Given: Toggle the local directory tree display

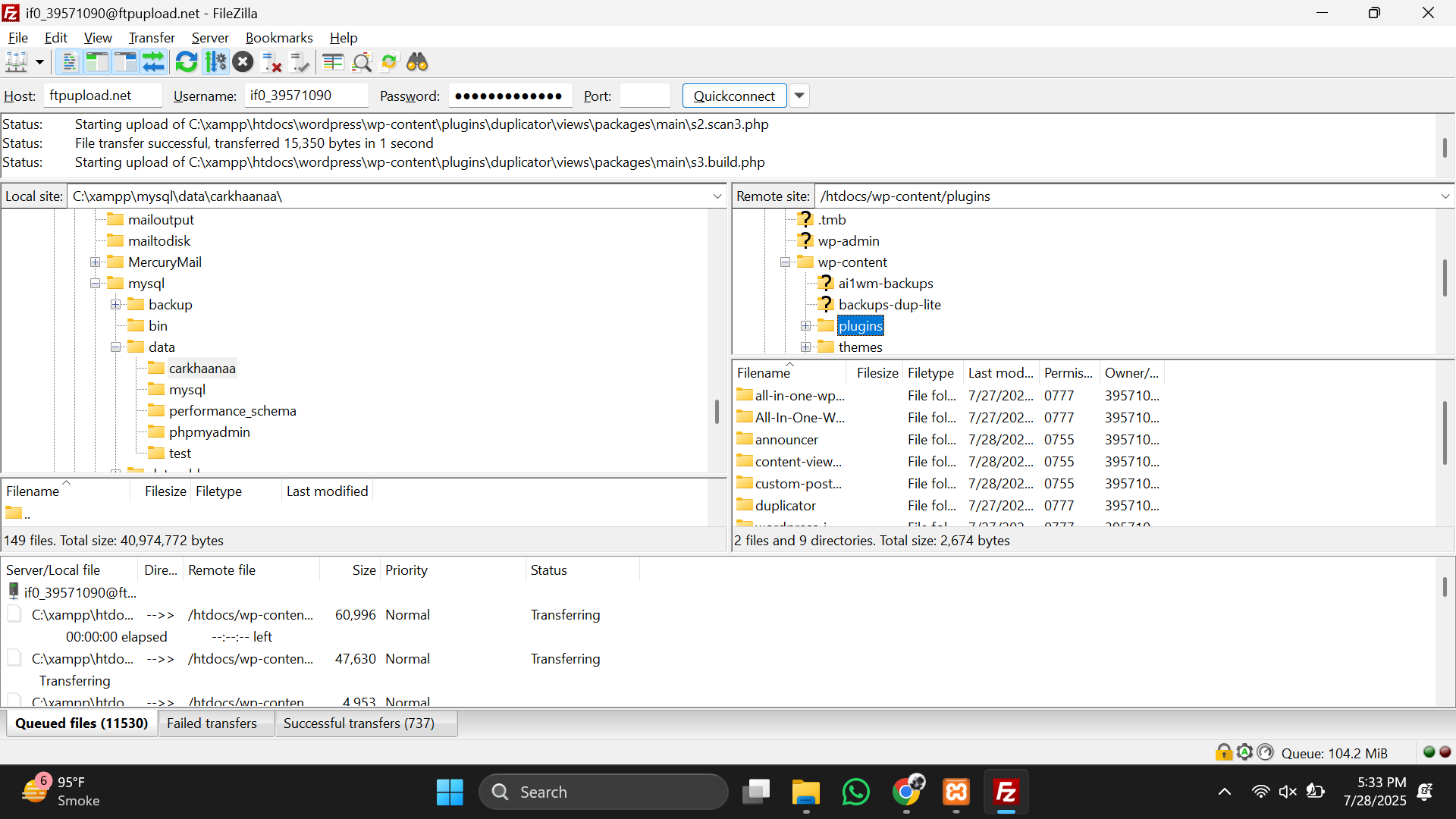Looking at the screenshot, I should 97,62.
